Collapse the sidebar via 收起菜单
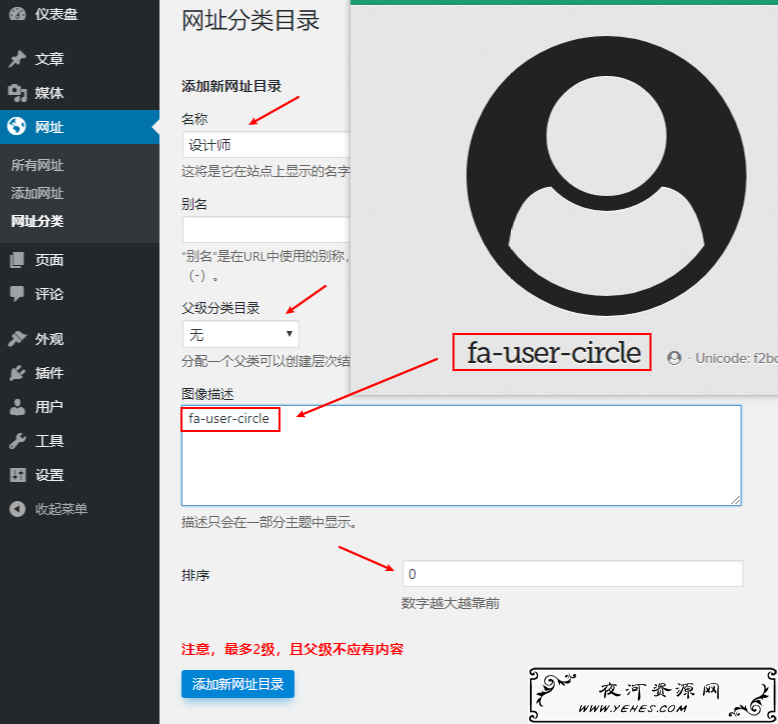Image resolution: width=778 pixels, height=724 pixels. tap(79, 509)
